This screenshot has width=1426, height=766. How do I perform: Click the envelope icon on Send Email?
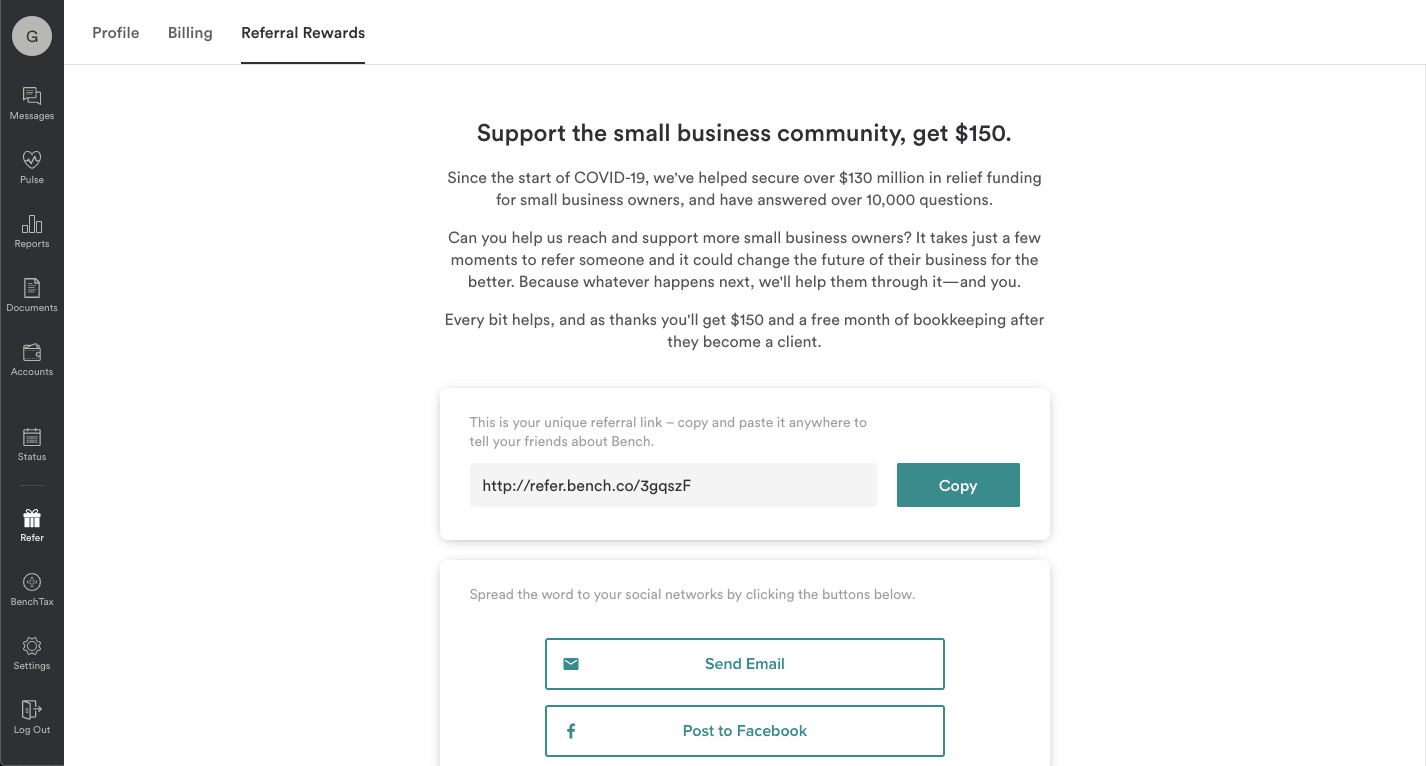tap(571, 663)
